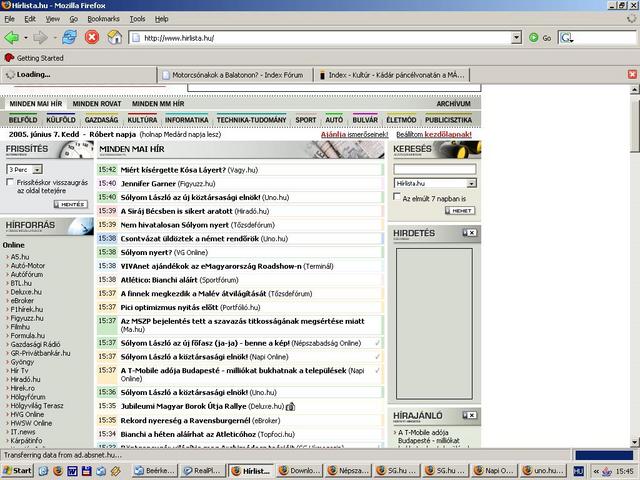Viewport: 640px width, 480px height.
Task: Open headline Jennifer Garner
Action: tap(148, 184)
